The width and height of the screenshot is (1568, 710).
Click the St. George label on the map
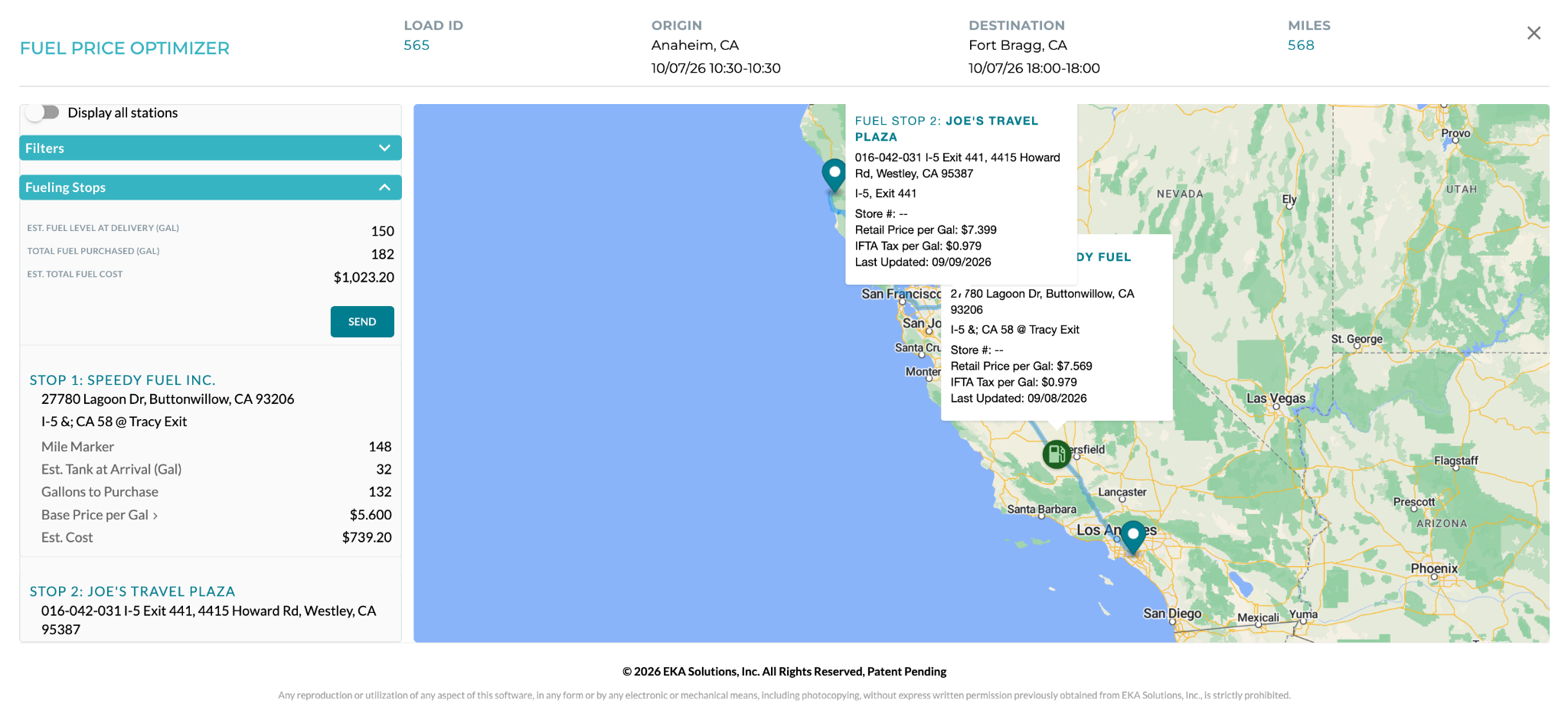coord(1357,339)
